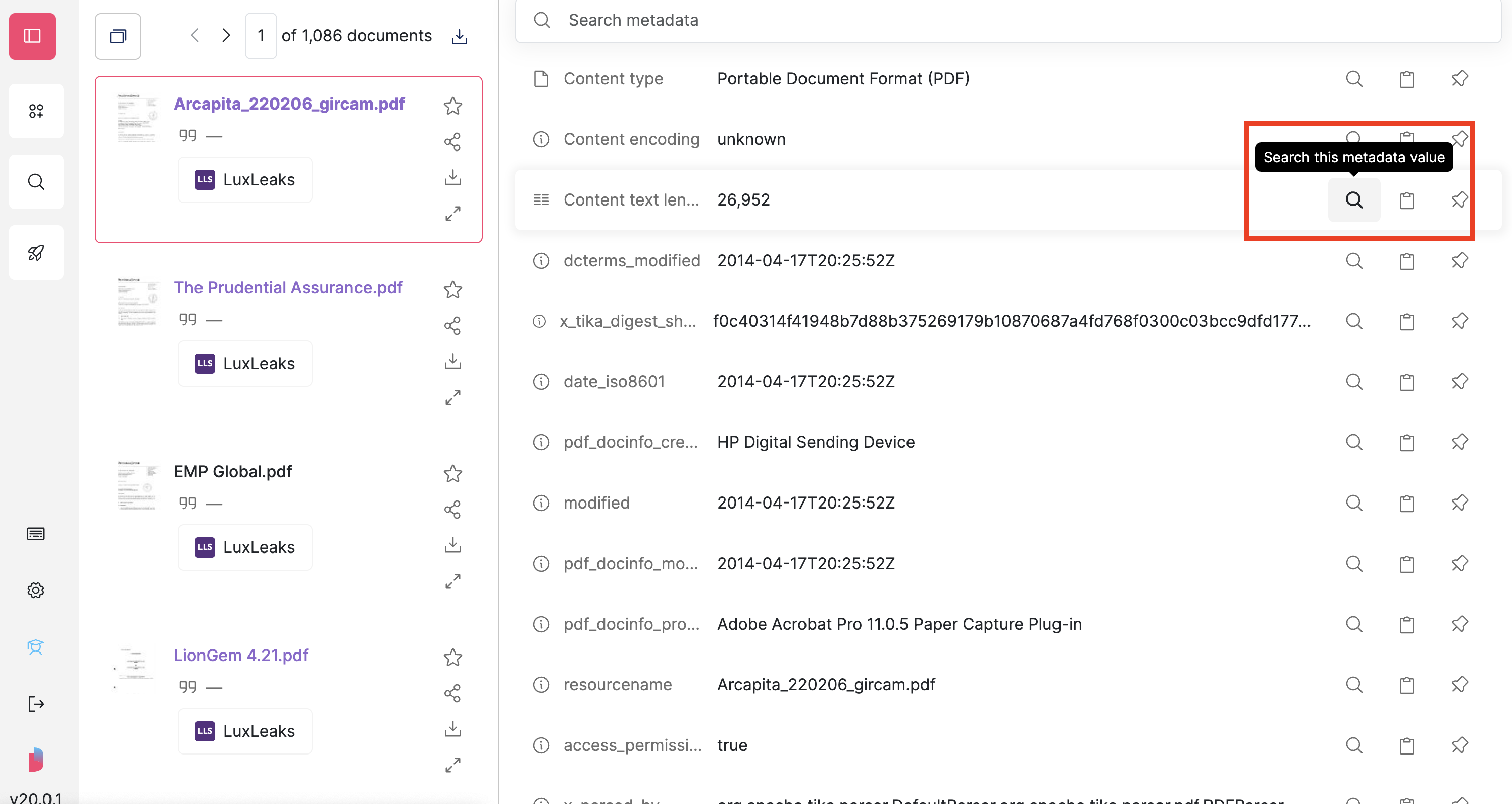The width and height of the screenshot is (1512, 804).
Task: Open the search page from the sidebar
Action: pos(36,181)
